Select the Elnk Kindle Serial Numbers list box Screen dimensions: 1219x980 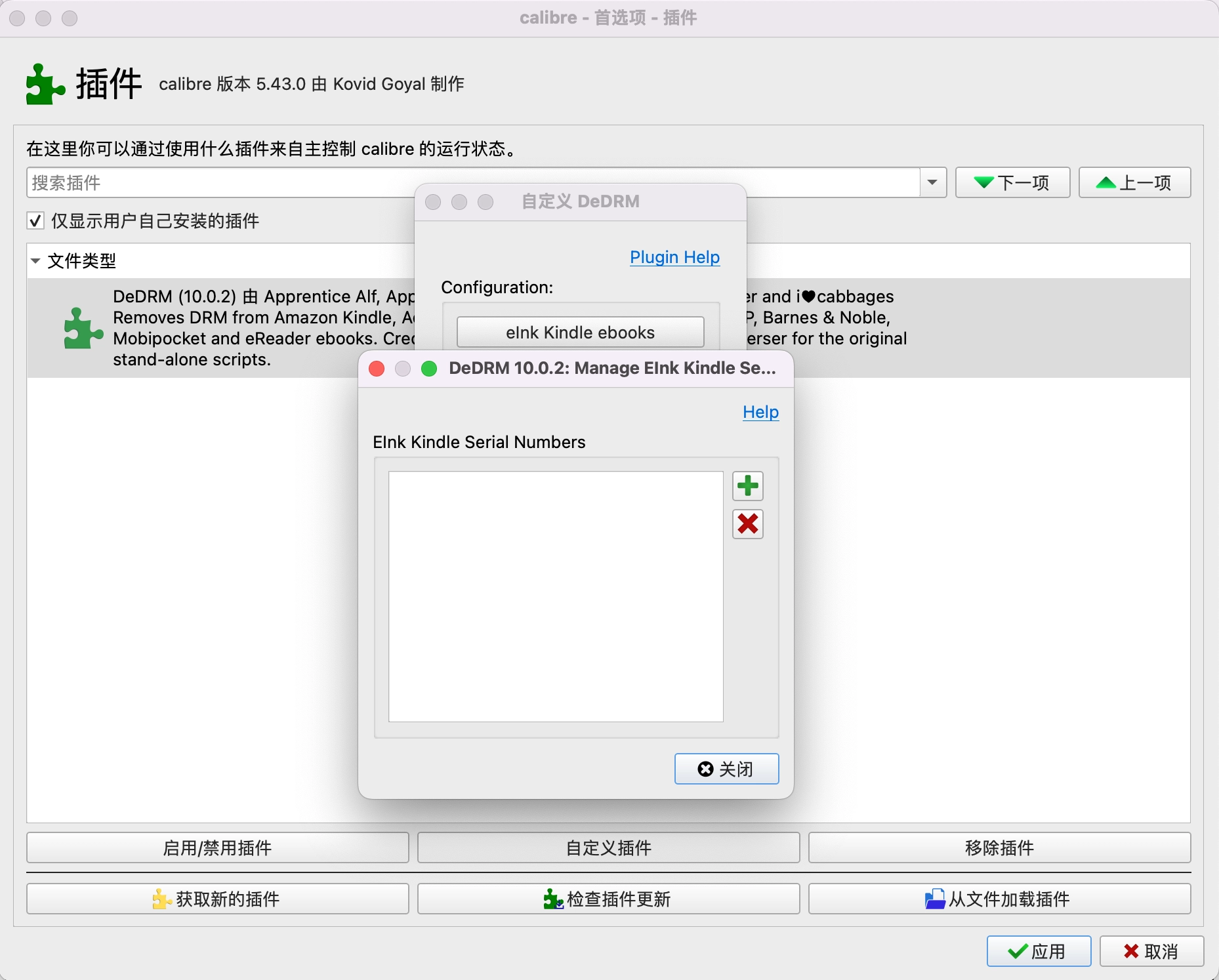point(556,596)
